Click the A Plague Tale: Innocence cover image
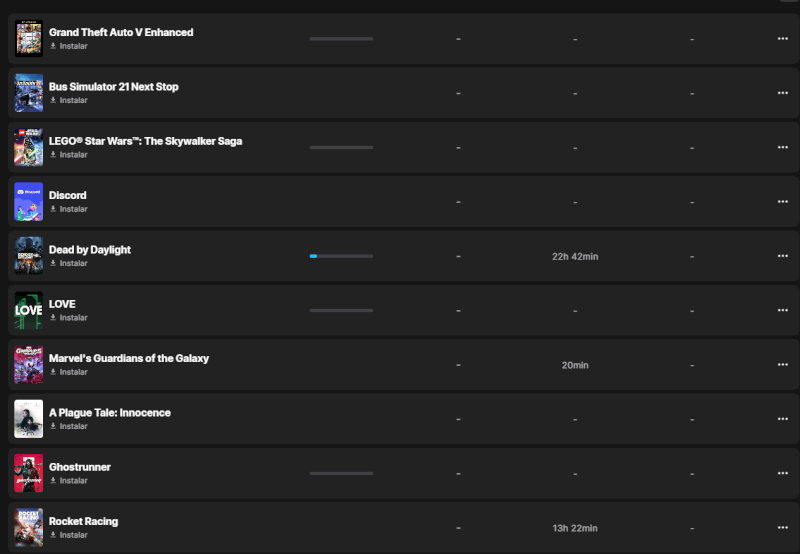 (28, 419)
